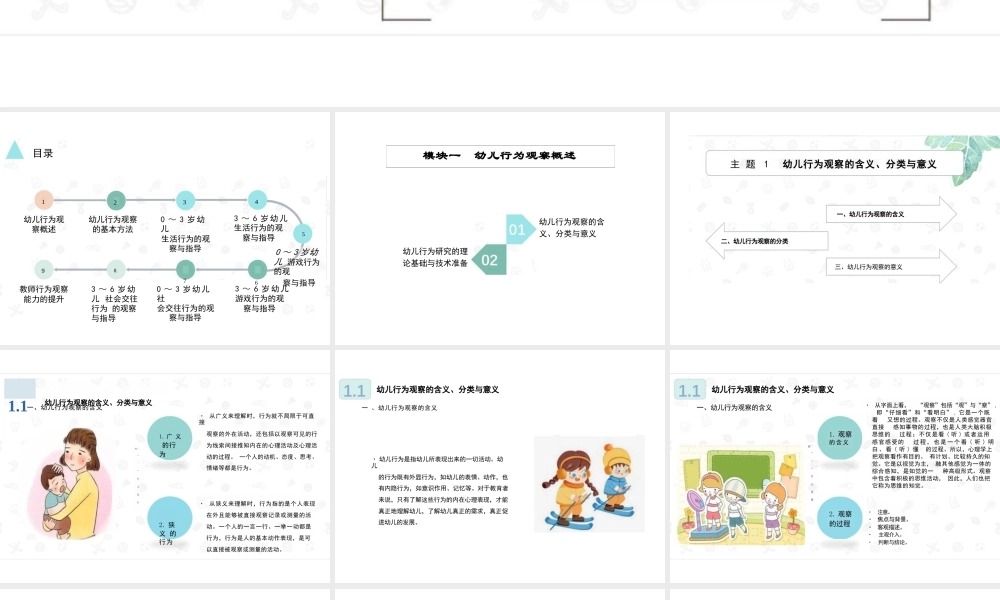
Task: Click the teal circle 2.观察的过程
Action: coord(840,518)
